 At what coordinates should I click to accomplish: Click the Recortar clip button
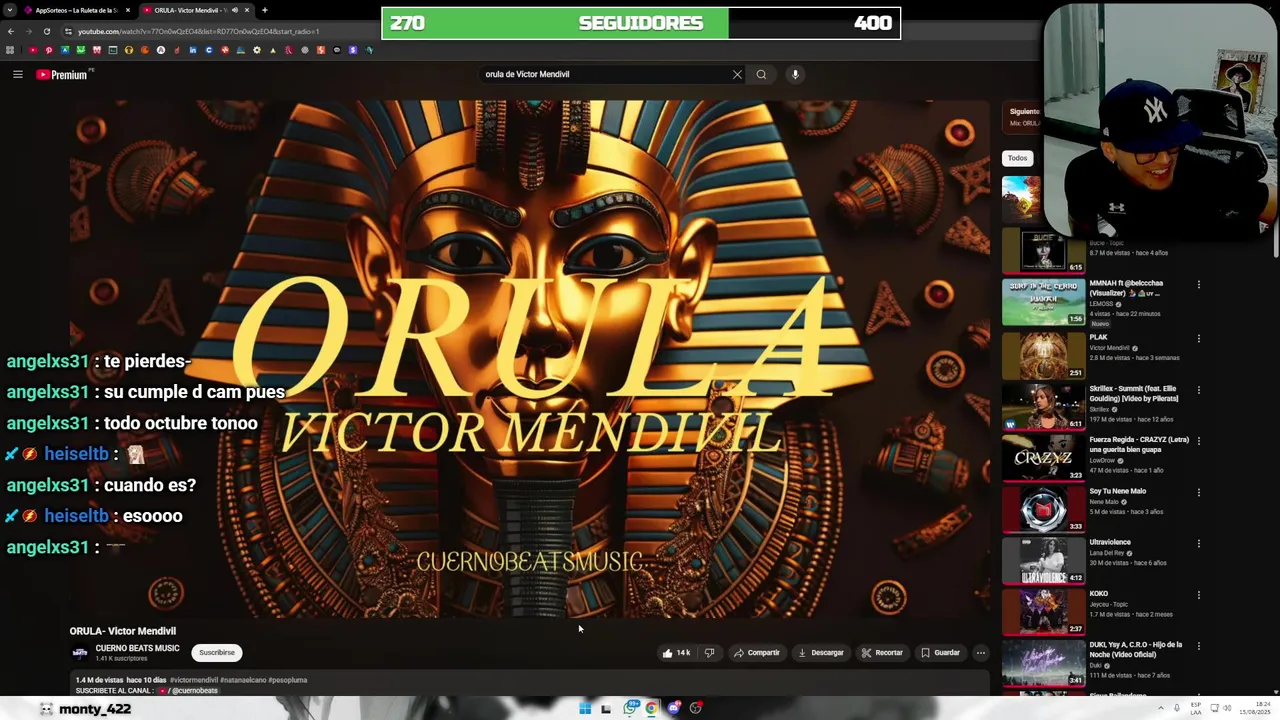coord(882,653)
